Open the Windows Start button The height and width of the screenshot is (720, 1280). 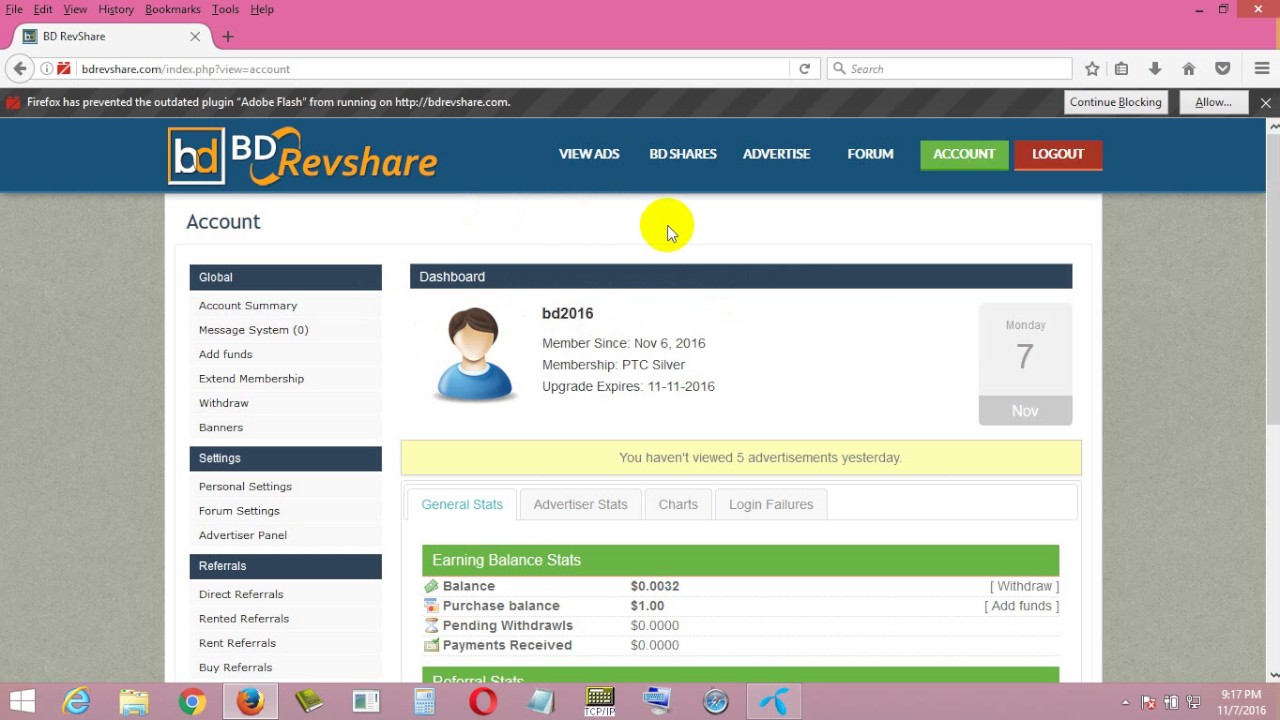[x=22, y=702]
